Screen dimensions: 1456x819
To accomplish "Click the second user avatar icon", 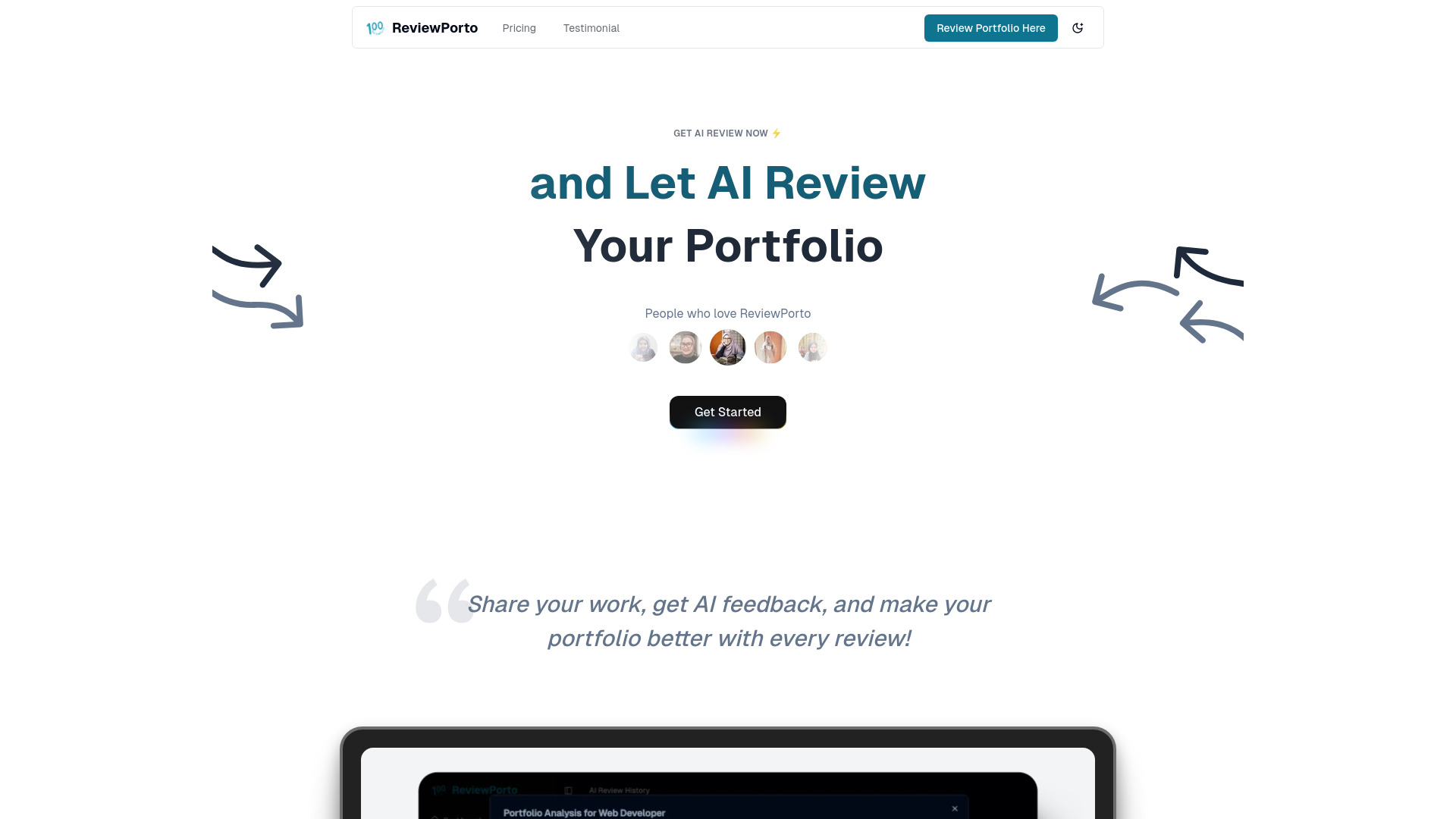I will [686, 347].
